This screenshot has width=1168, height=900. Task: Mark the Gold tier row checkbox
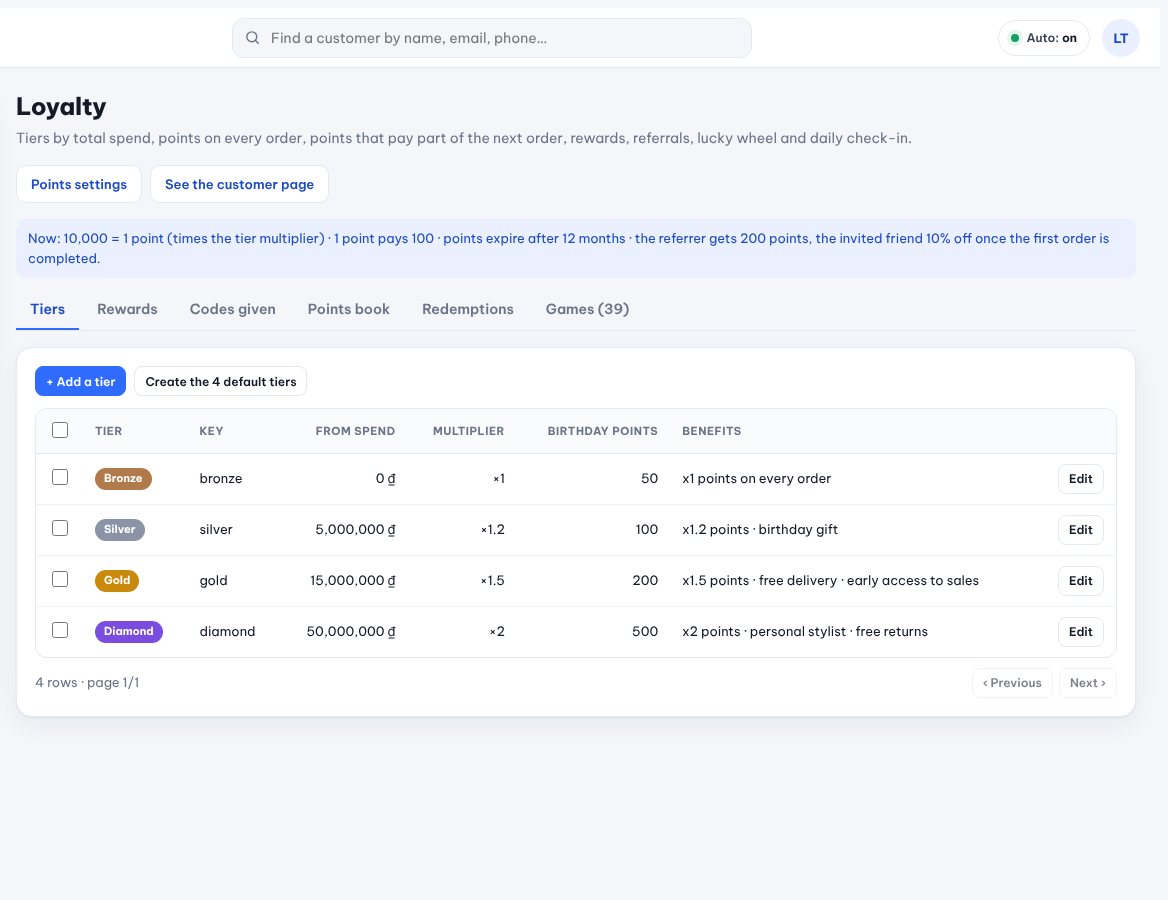pyautogui.click(x=60, y=579)
